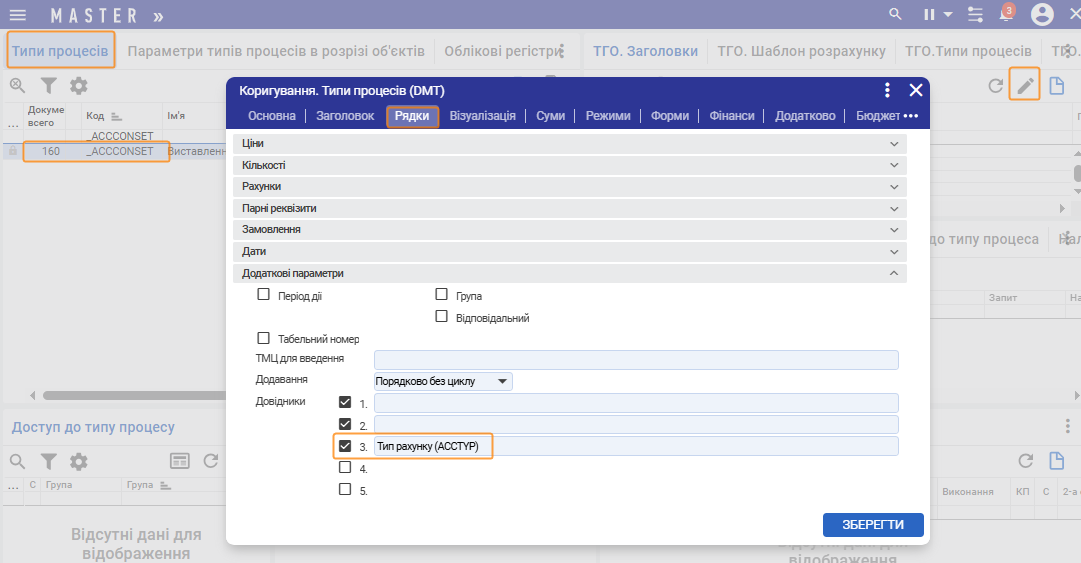Click Довідники field Тип рахунку (ACCTYP)

(x=636, y=446)
